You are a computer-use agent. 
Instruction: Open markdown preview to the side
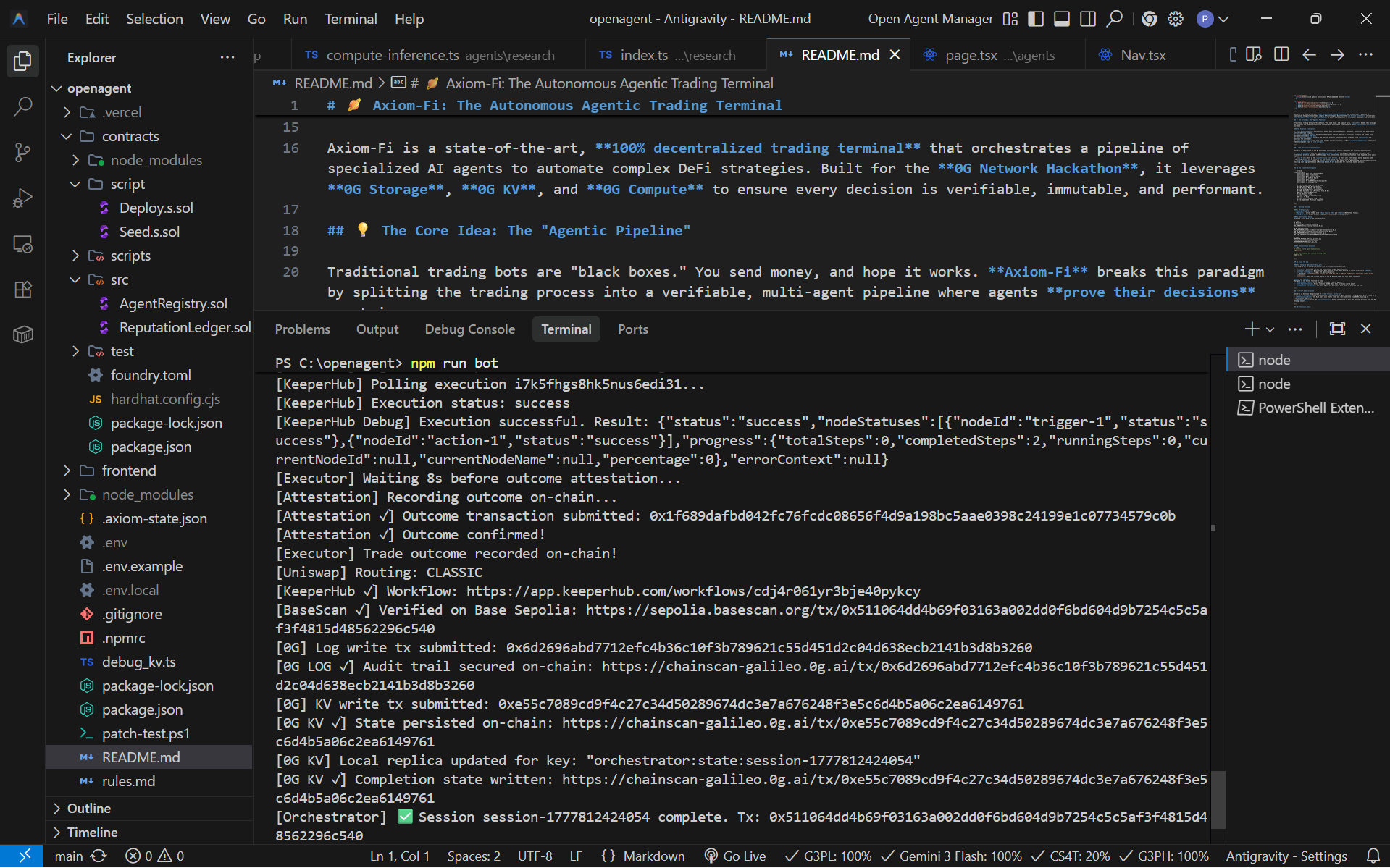pyautogui.click(x=1254, y=55)
